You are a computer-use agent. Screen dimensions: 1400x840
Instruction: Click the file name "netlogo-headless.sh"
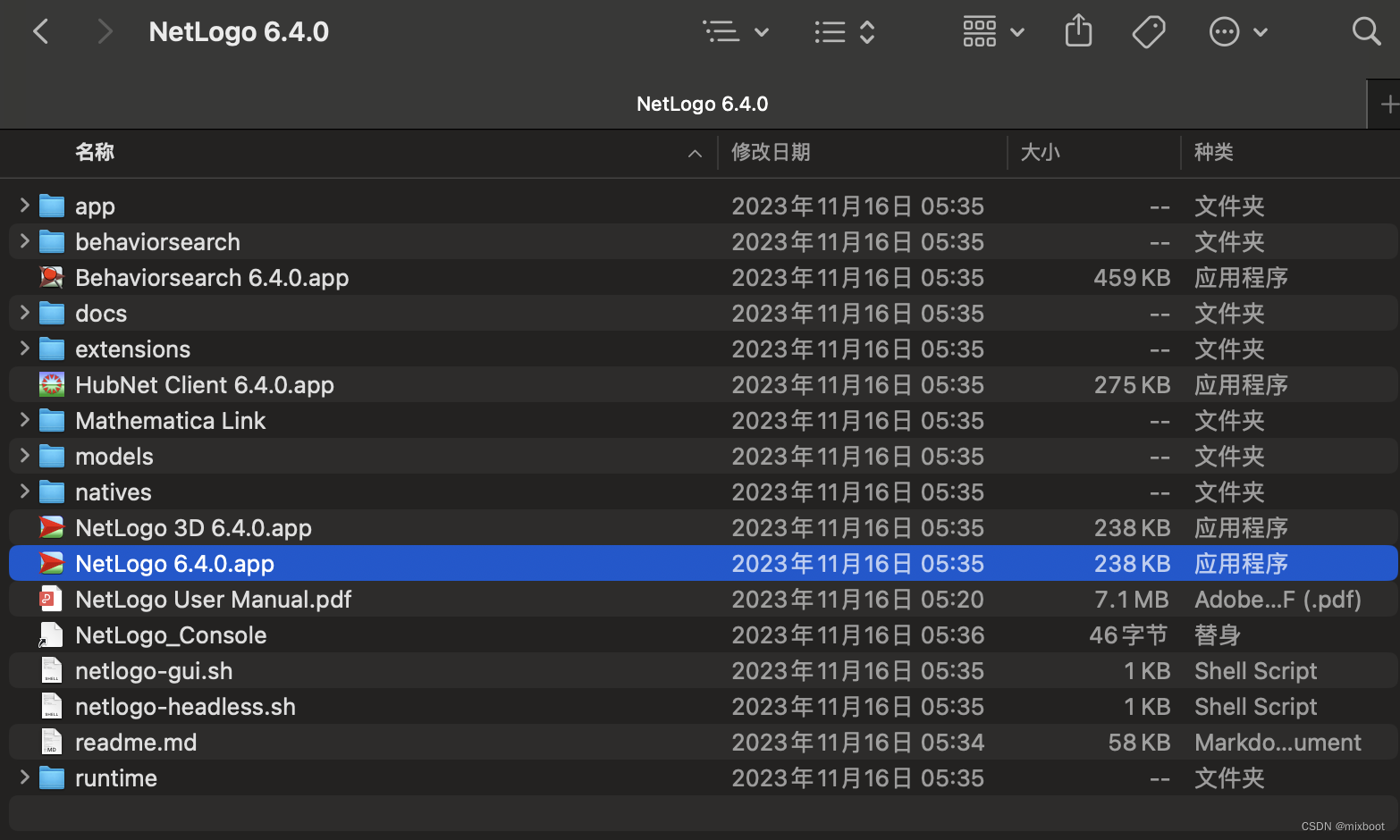point(185,707)
